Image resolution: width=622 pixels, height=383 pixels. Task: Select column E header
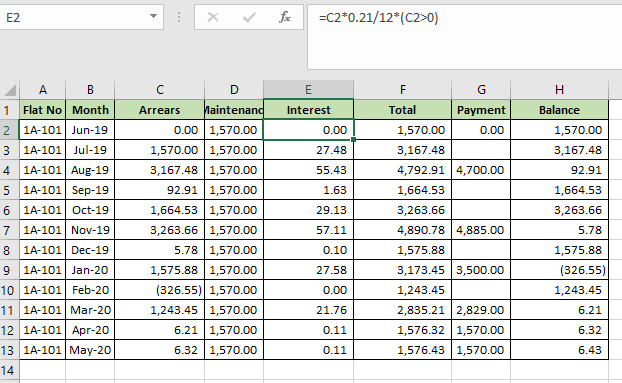click(x=308, y=90)
